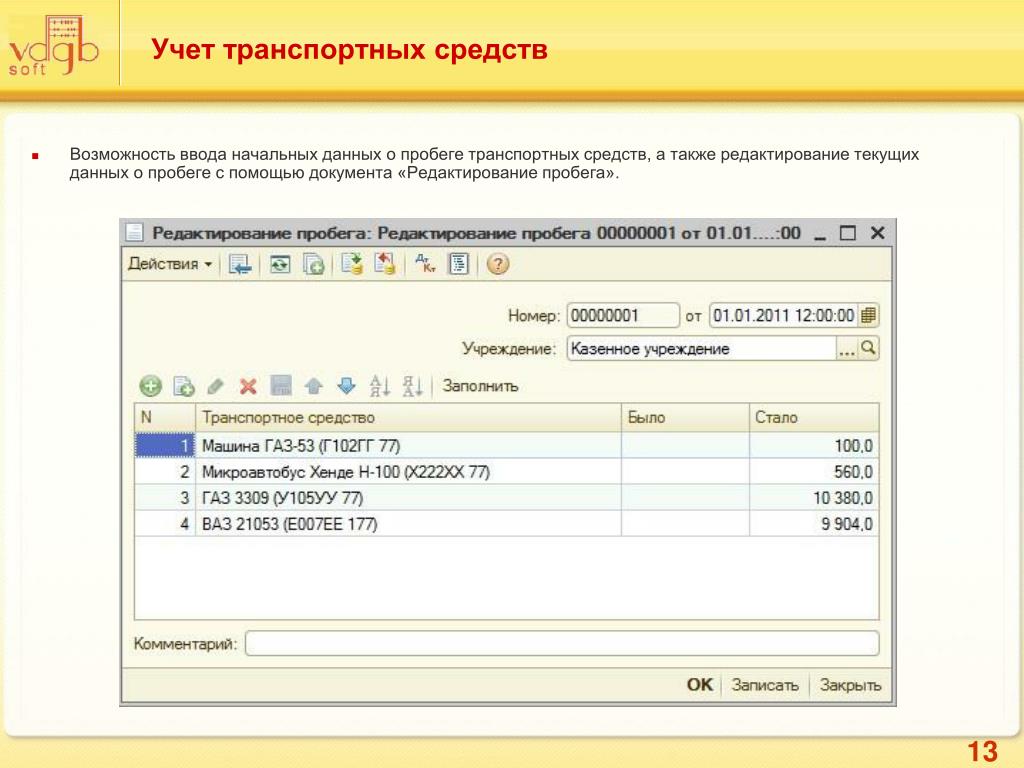Close the Редактирование пробега window with X
The width and height of the screenshot is (1024, 768).
coord(877,233)
